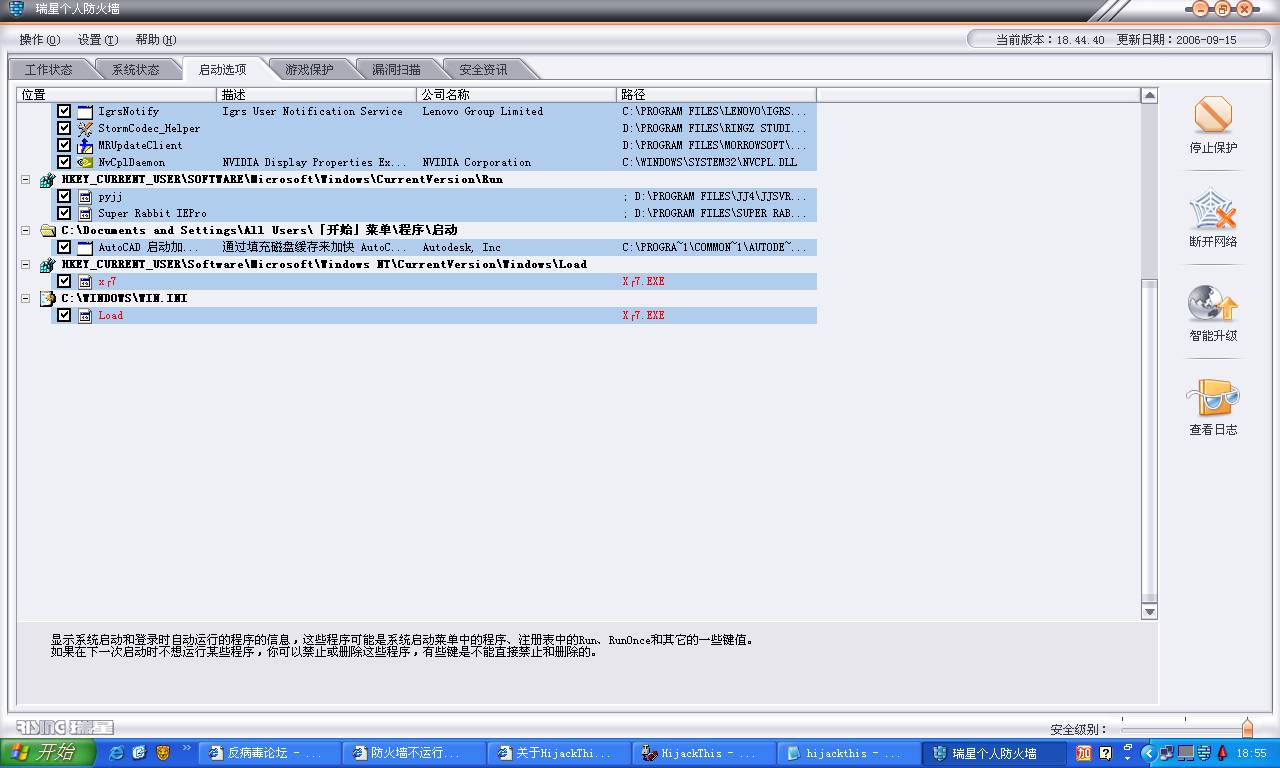Collapse the C:\WINDOWS\WIN.INI group
The width and height of the screenshot is (1280, 768).
[26, 299]
